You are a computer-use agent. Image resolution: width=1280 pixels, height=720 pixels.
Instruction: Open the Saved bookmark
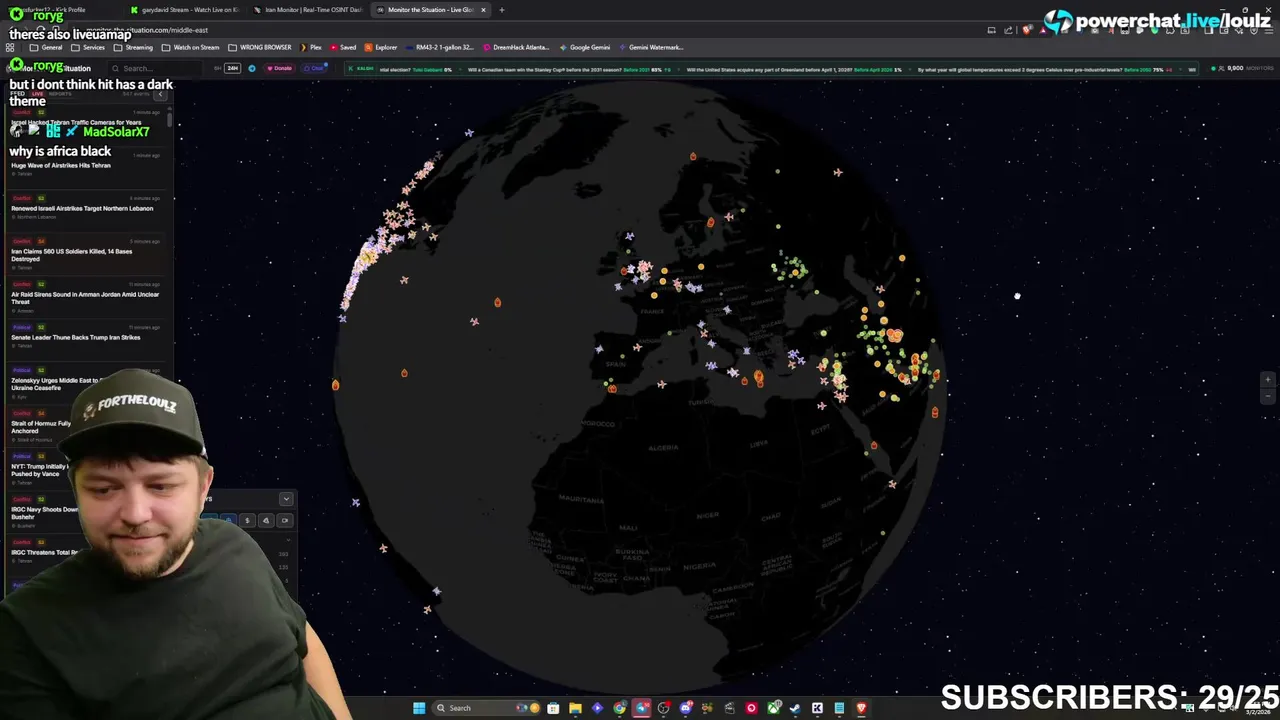[343, 47]
